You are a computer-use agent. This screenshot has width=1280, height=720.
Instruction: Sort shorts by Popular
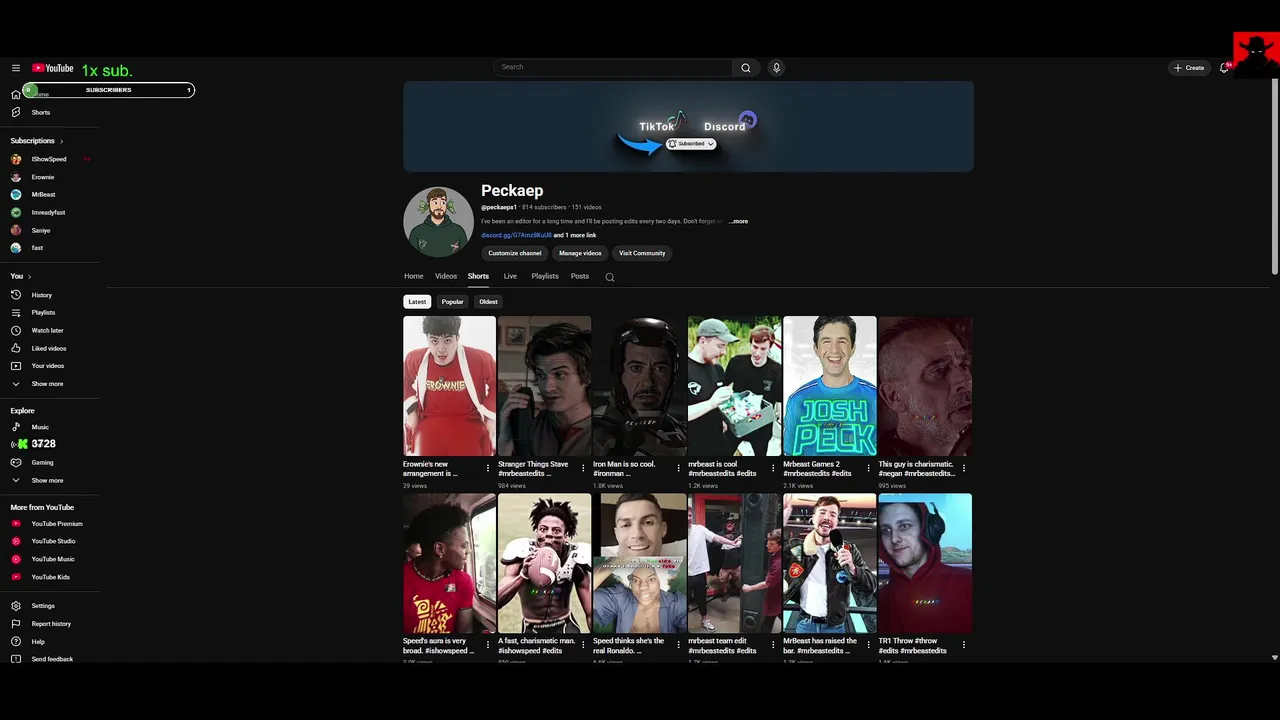(453, 302)
